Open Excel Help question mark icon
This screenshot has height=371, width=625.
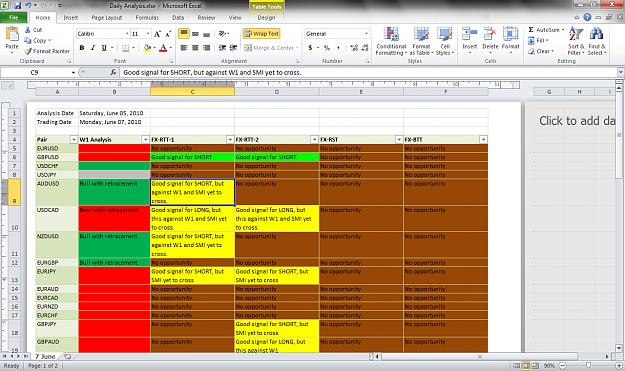(x=587, y=17)
